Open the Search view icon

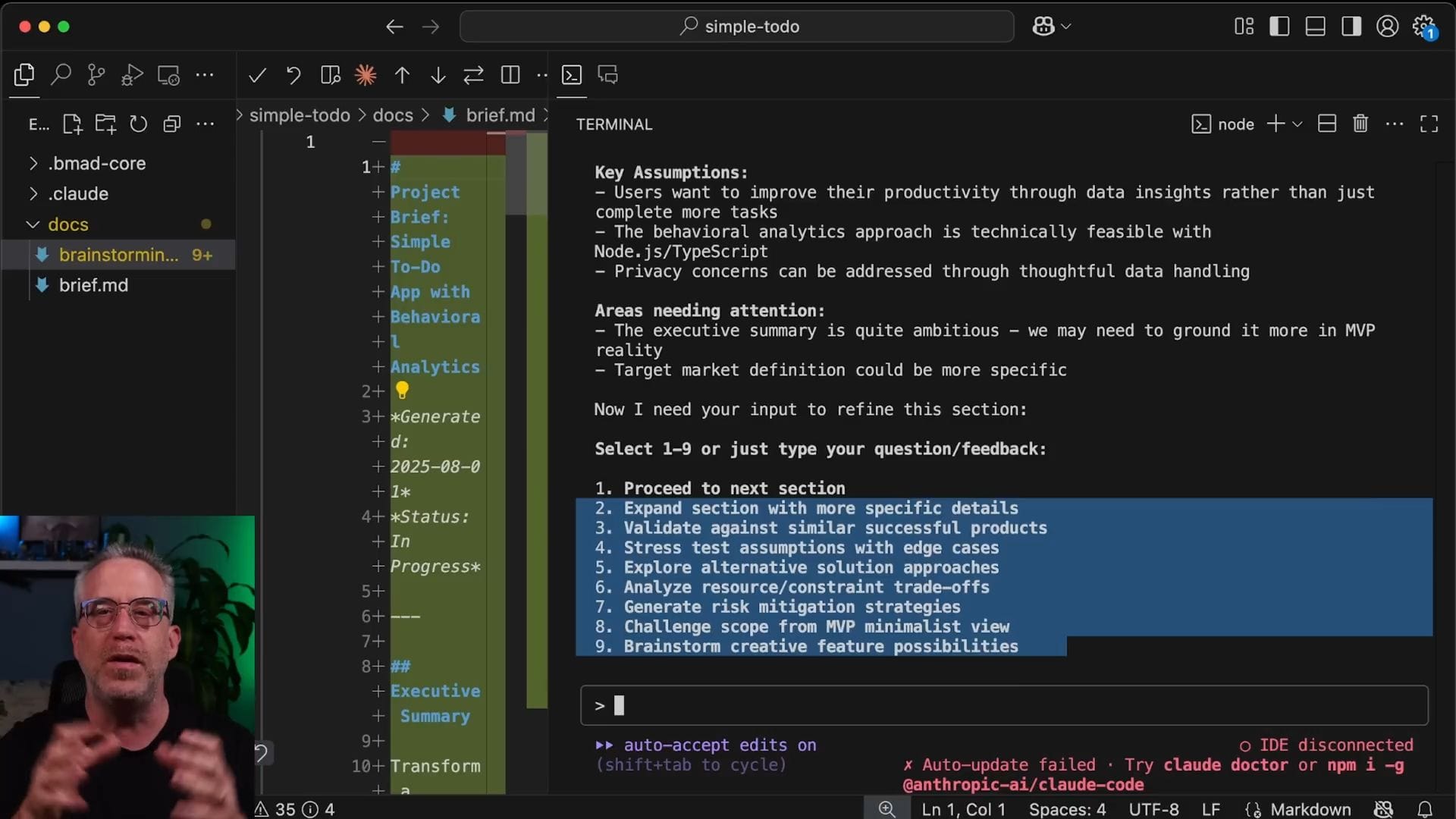(61, 74)
